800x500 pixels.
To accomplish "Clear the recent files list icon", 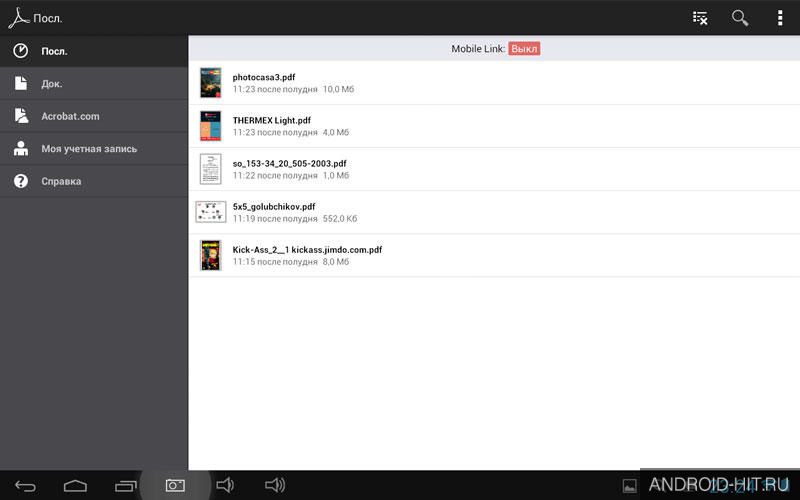I will tap(700, 18).
